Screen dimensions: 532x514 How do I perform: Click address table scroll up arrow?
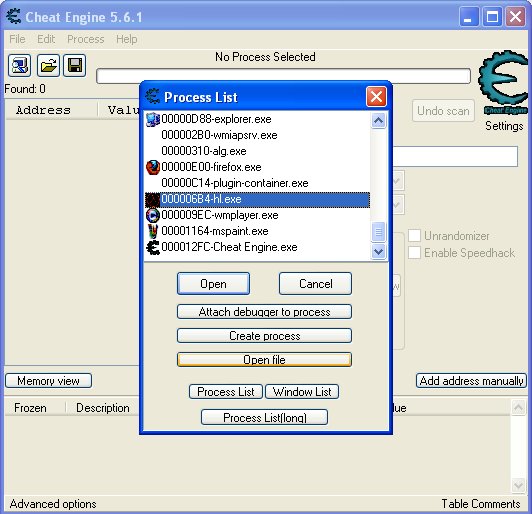[518, 407]
